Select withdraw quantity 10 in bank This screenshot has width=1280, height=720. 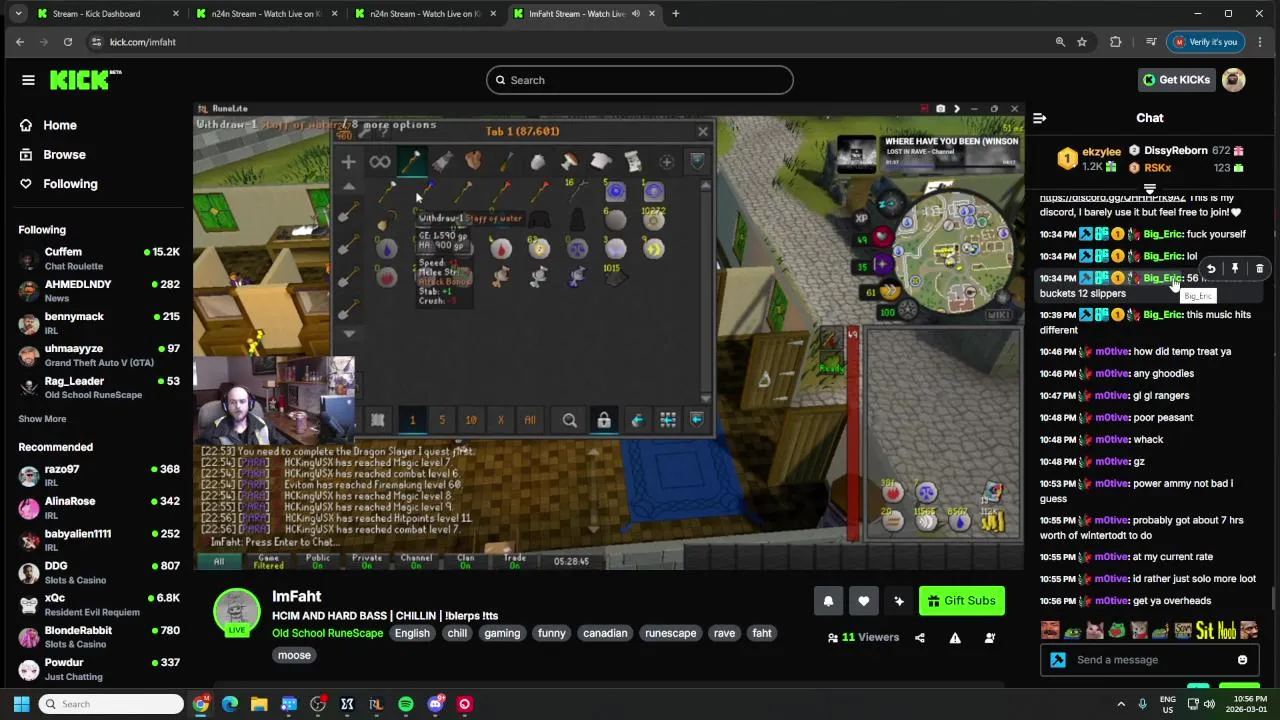[471, 420]
